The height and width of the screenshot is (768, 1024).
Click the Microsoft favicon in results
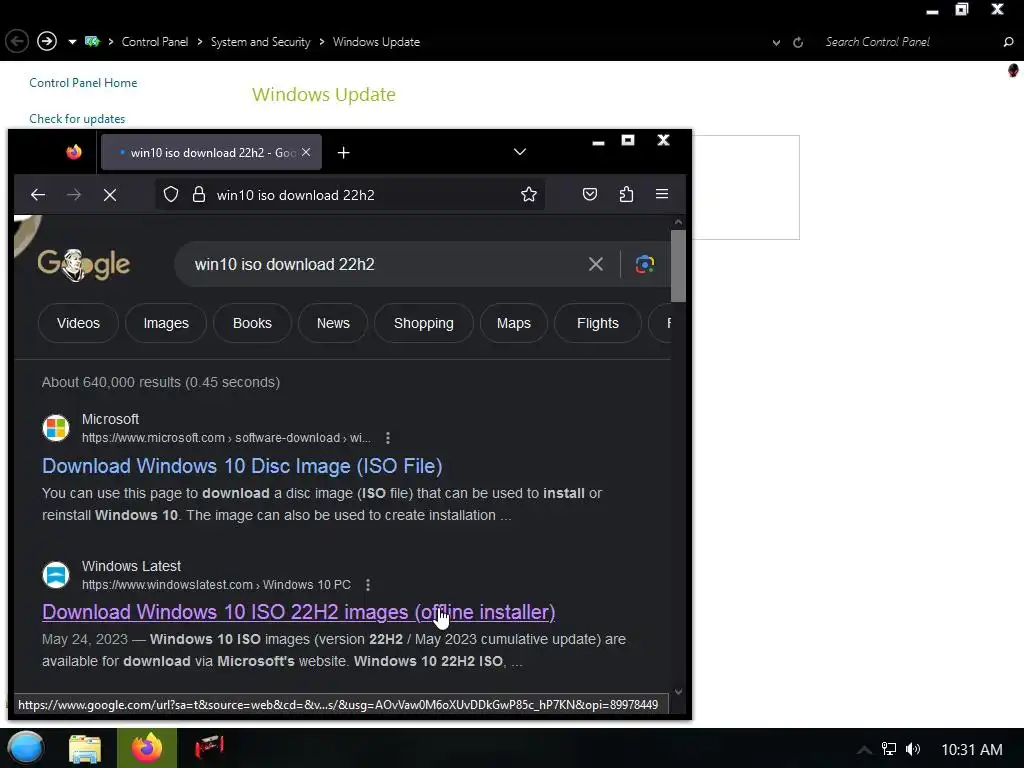(x=56, y=428)
